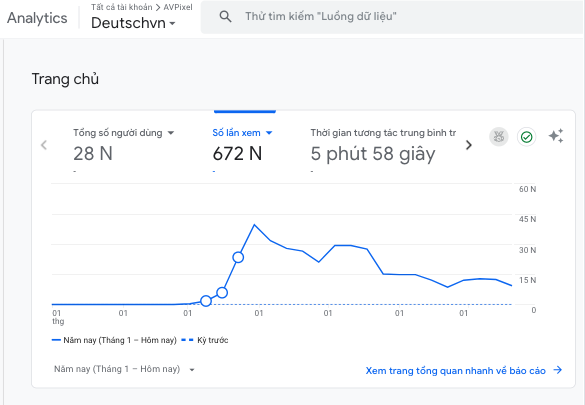This screenshot has width=585, height=405.
Task: Click the Tất cả tài khoản breadcrumb
Action: pyautogui.click(x=122, y=7)
